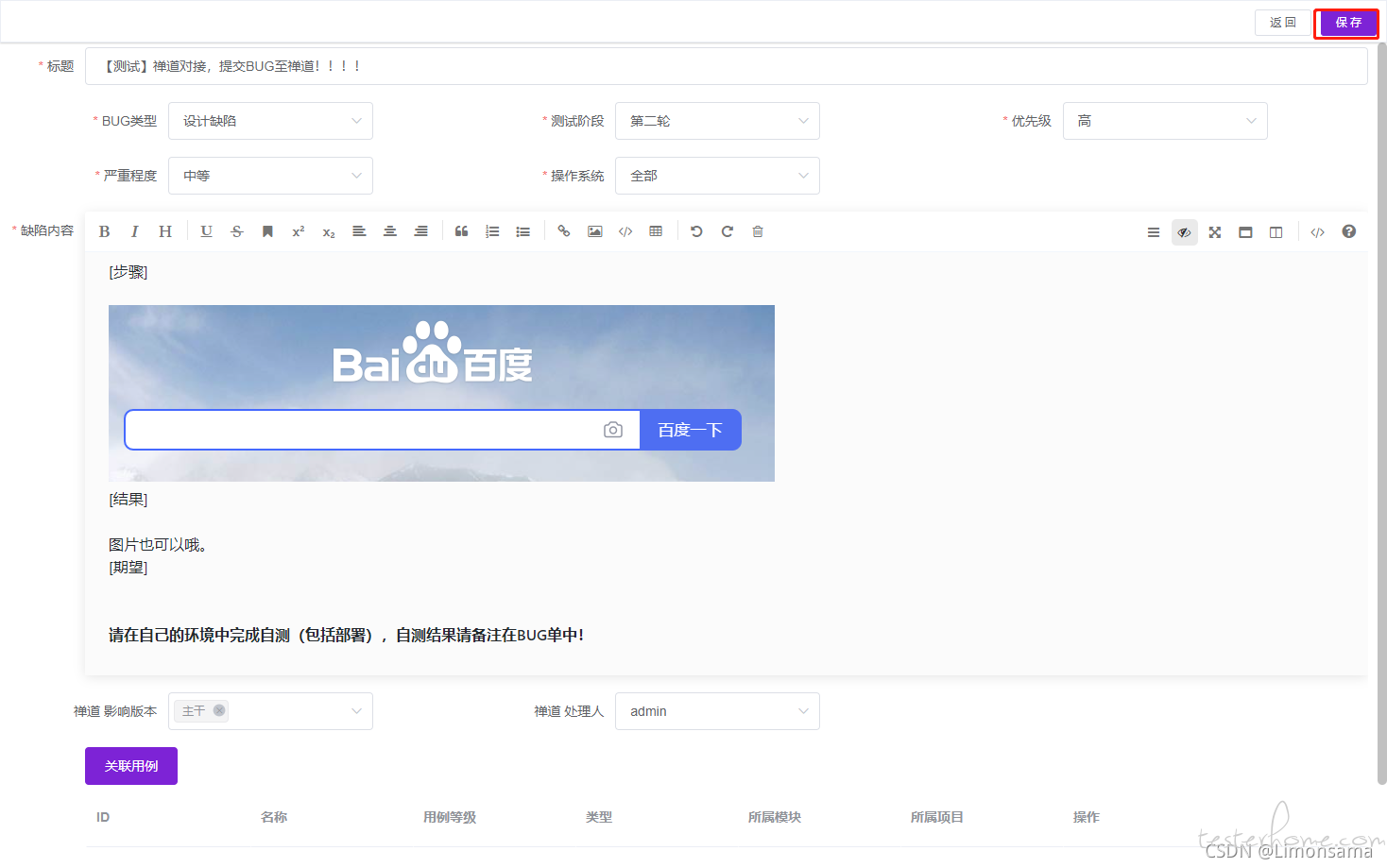Viewport: 1387px width, 868px height.
Task: Insert a hyperlink
Action: [564, 231]
